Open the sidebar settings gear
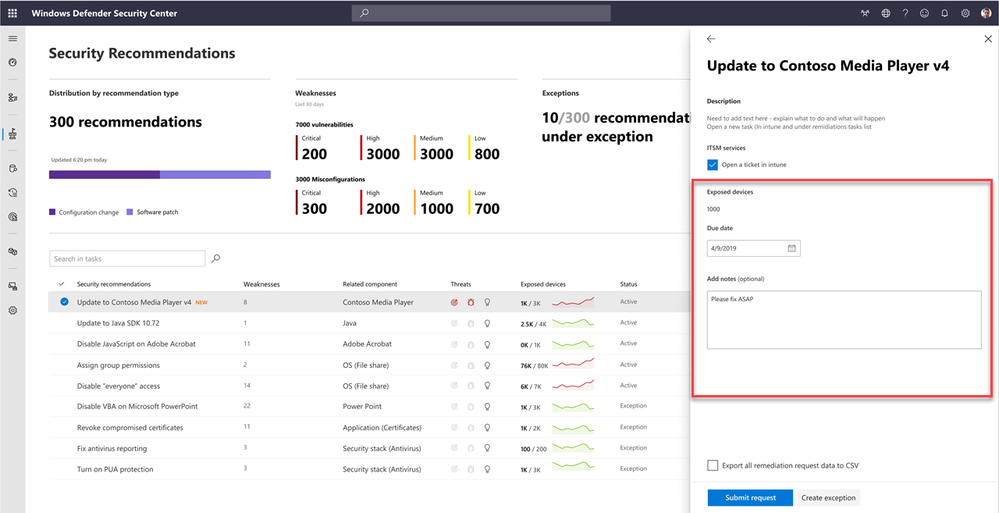Screen dimensions: 999x513 click(x=13, y=310)
